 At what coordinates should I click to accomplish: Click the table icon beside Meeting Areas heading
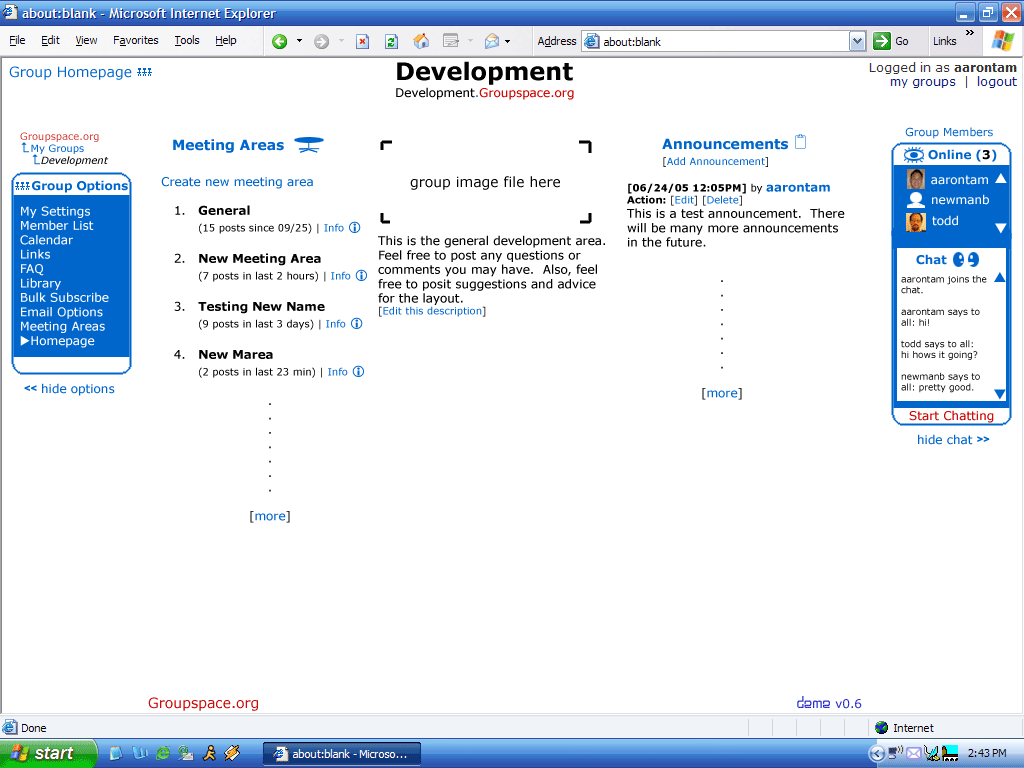[x=308, y=144]
